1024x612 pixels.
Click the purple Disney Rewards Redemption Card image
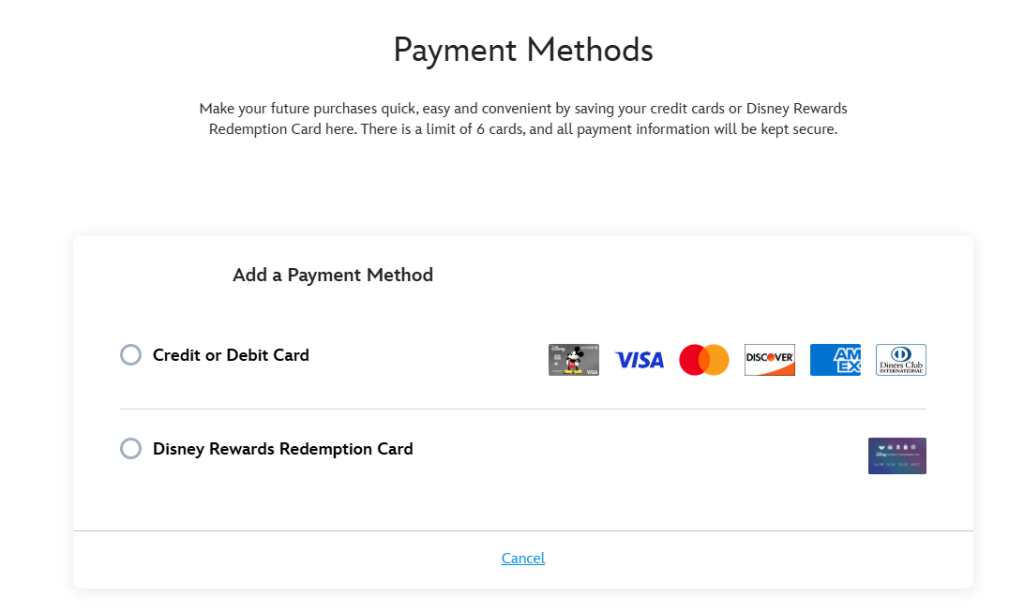point(897,456)
